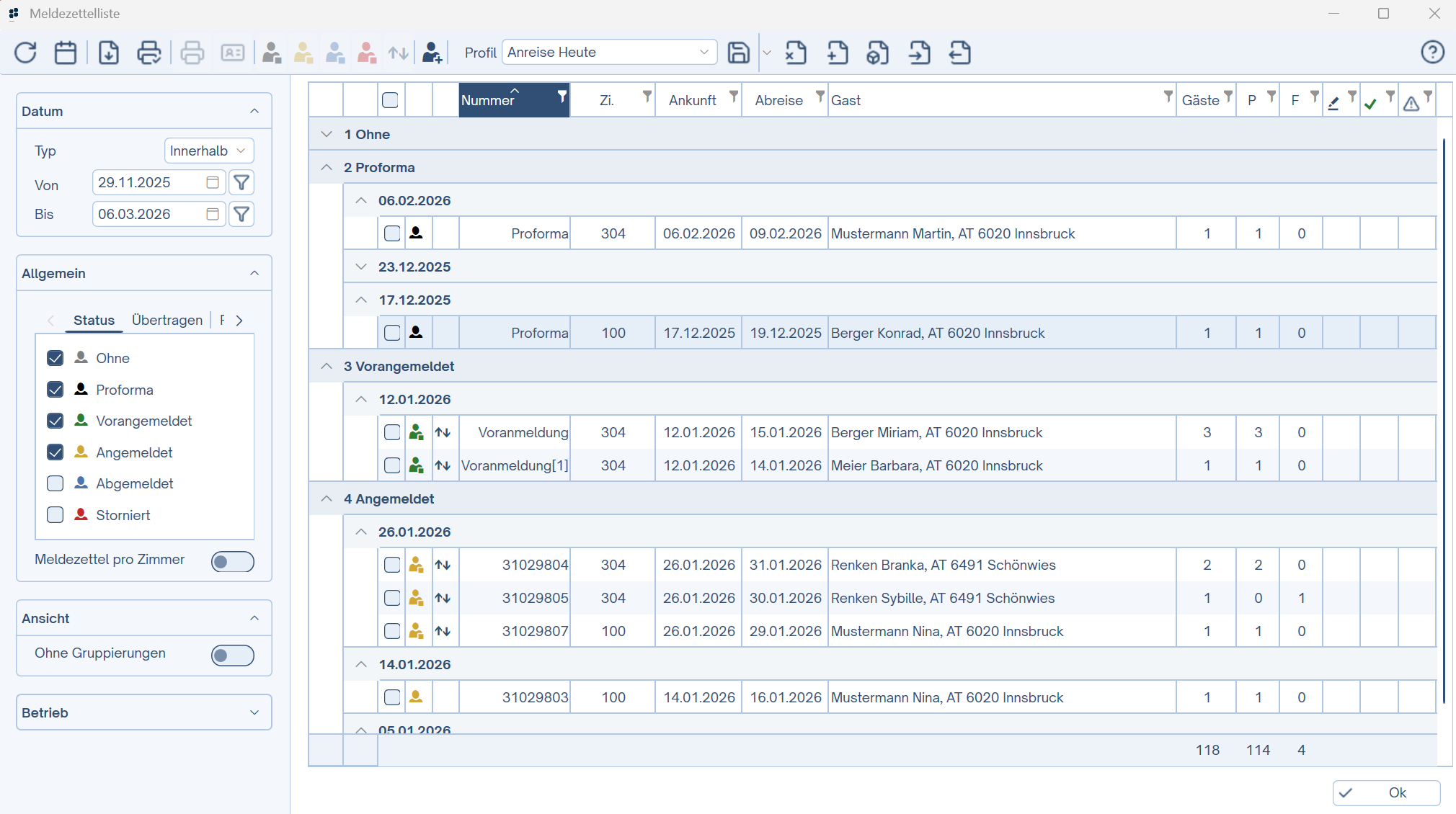Click the Bis date input field
The width and height of the screenshot is (1456, 814).
pyautogui.click(x=150, y=215)
